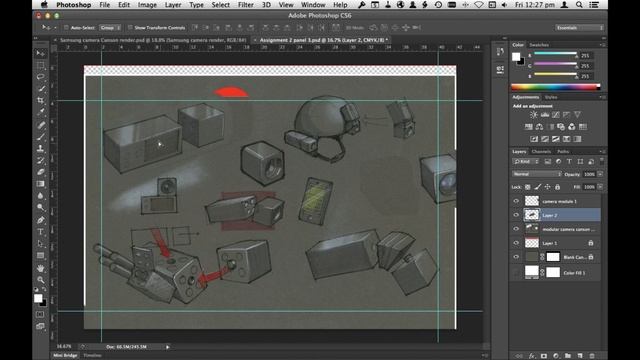This screenshot has height=360, width=640.
Task: Open the Image menu
Action: click(147, 5)
